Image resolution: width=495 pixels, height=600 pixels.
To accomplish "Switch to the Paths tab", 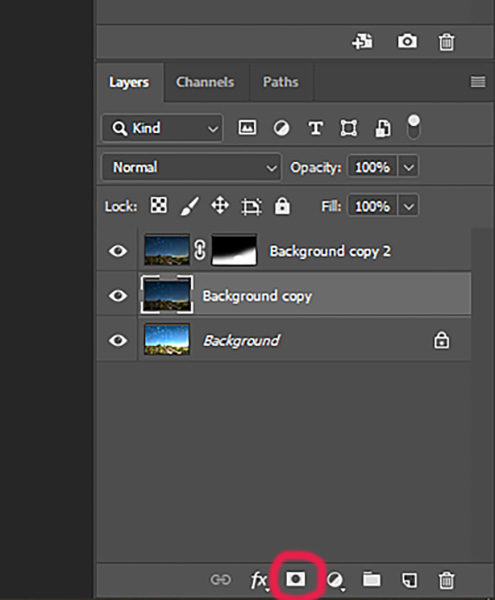I will 280,82.
